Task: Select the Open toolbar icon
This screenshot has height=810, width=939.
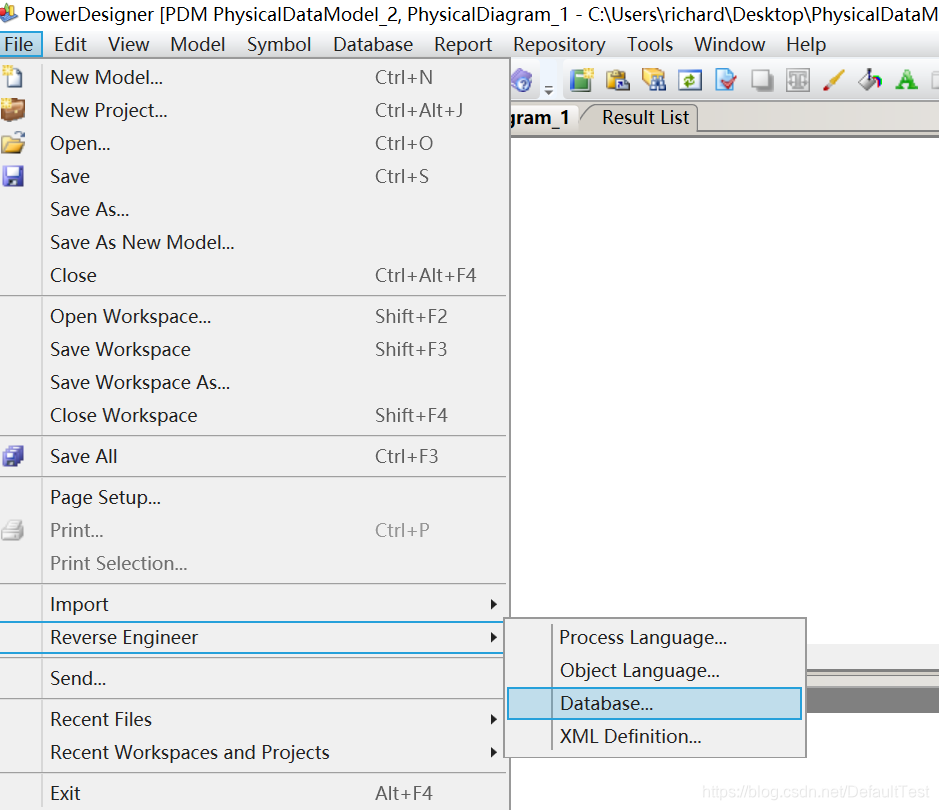Action: click(13, 143)
